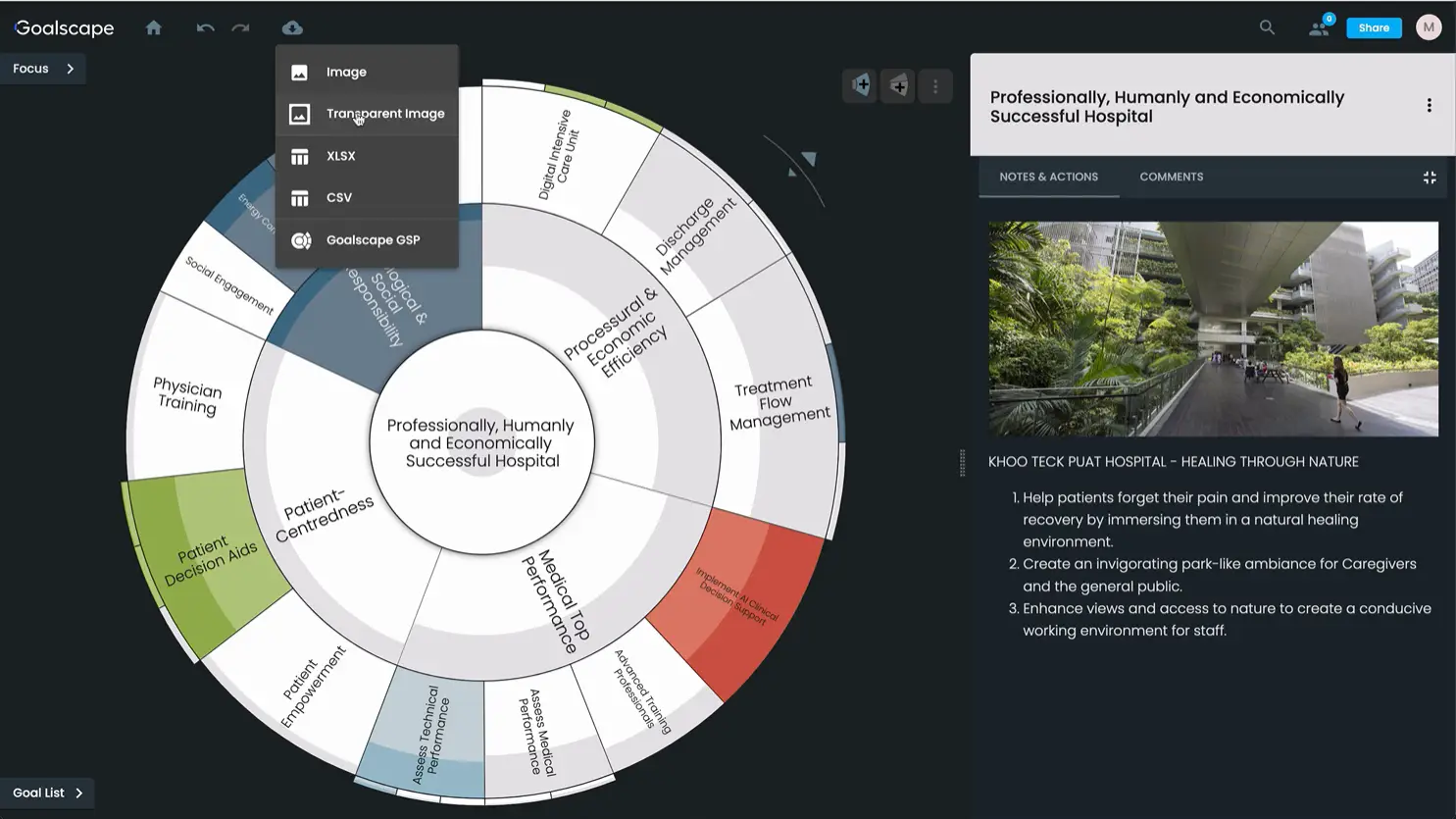The height and width of the screenshot is (819, 1456).
Task: Add a sibling goal with grey plus icon
Action: [x=897, y=86]
